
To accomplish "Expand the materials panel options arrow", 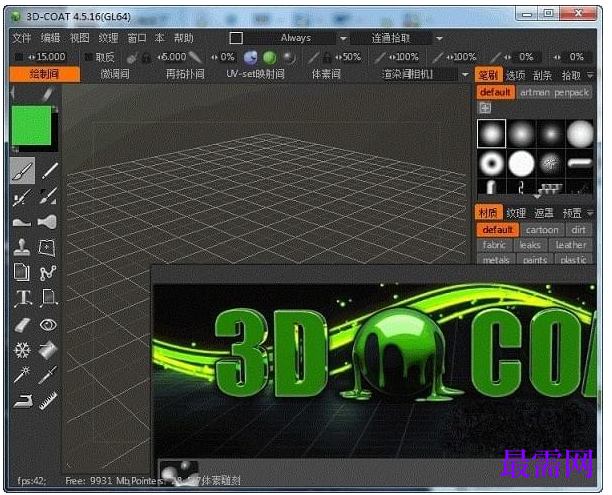I will point(590,213).
